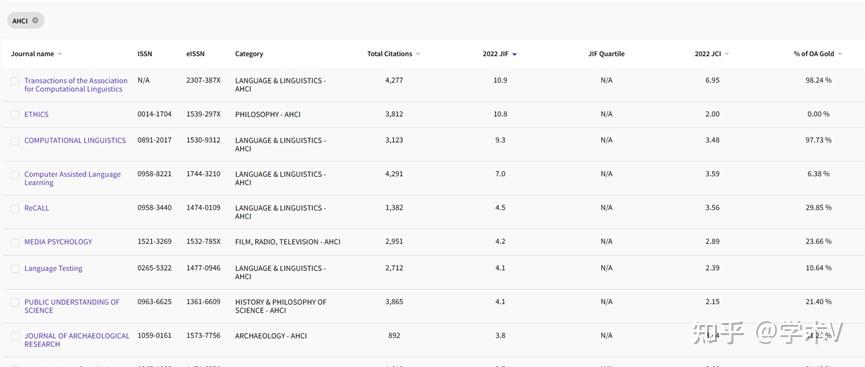
Task: Open the ReCALL journal link
Action: click(36, 208)
